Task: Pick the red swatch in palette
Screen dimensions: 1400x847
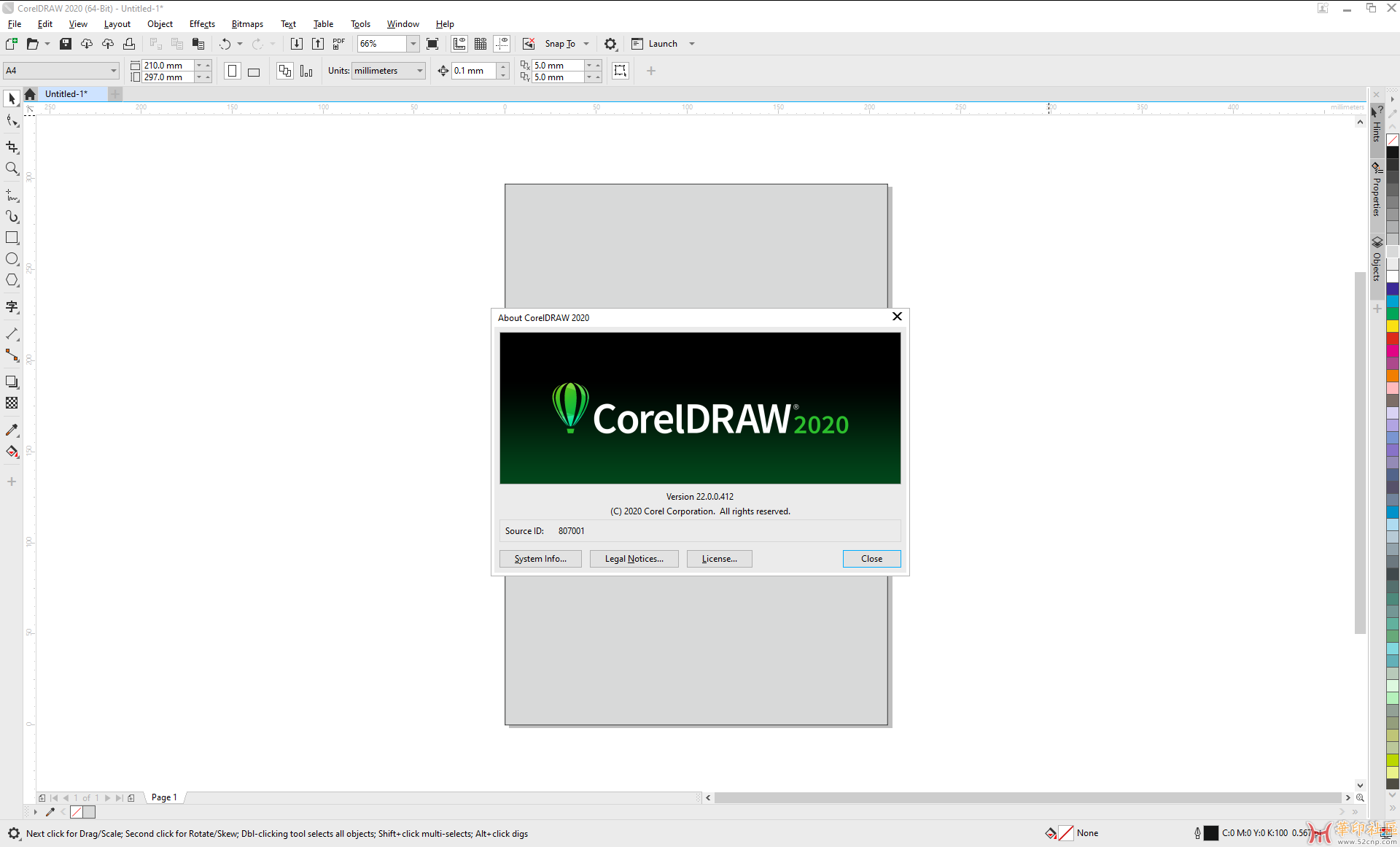Action: pos(1393,339)
